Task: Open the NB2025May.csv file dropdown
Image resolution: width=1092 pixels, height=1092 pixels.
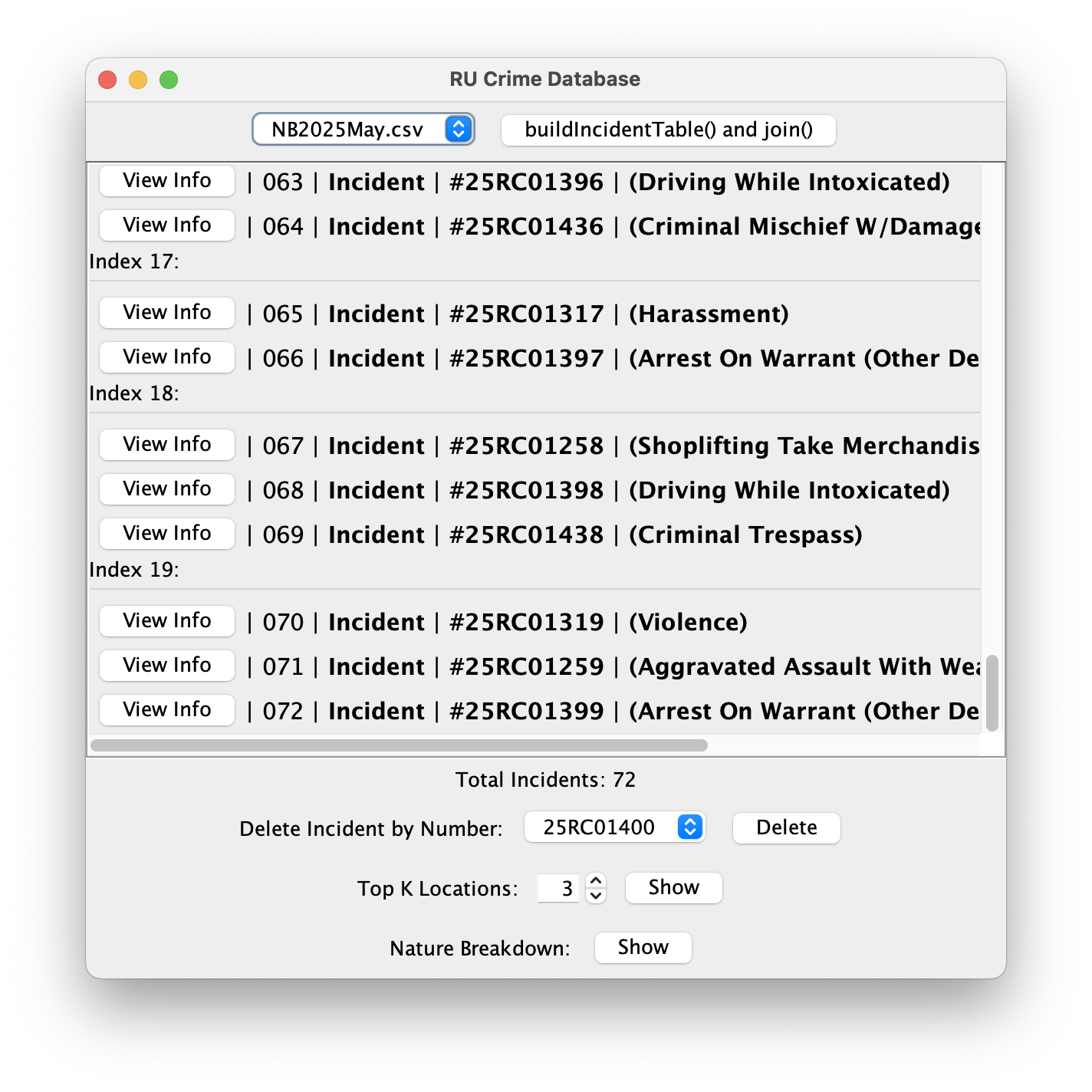Action: click(363, 130)
